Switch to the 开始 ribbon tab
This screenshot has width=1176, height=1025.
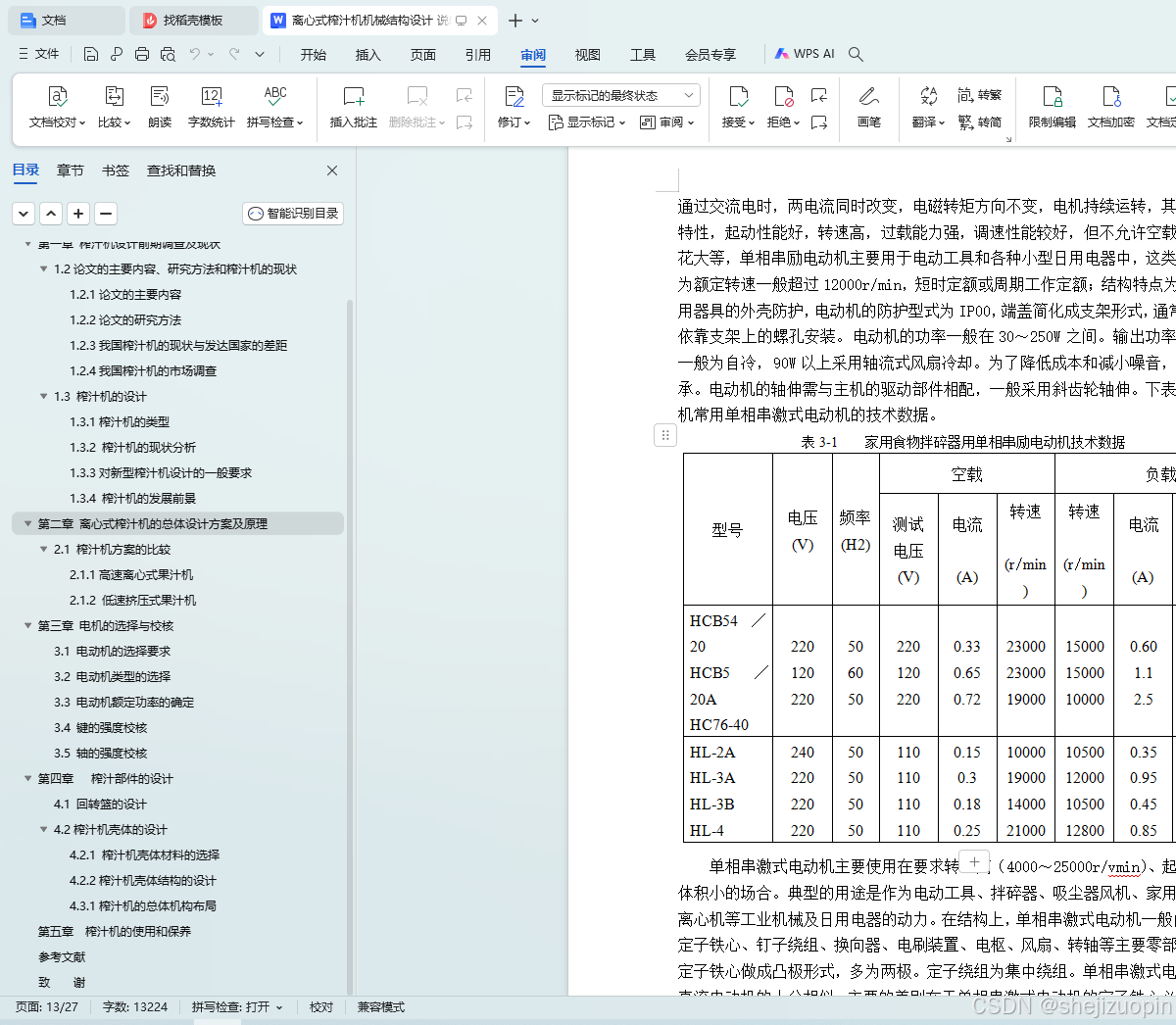click(x=314, y=55)
